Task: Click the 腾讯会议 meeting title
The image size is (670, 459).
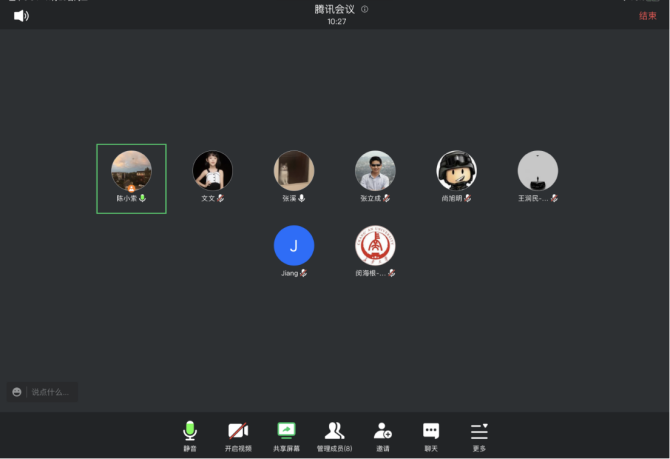Action: tap(335, 9)
